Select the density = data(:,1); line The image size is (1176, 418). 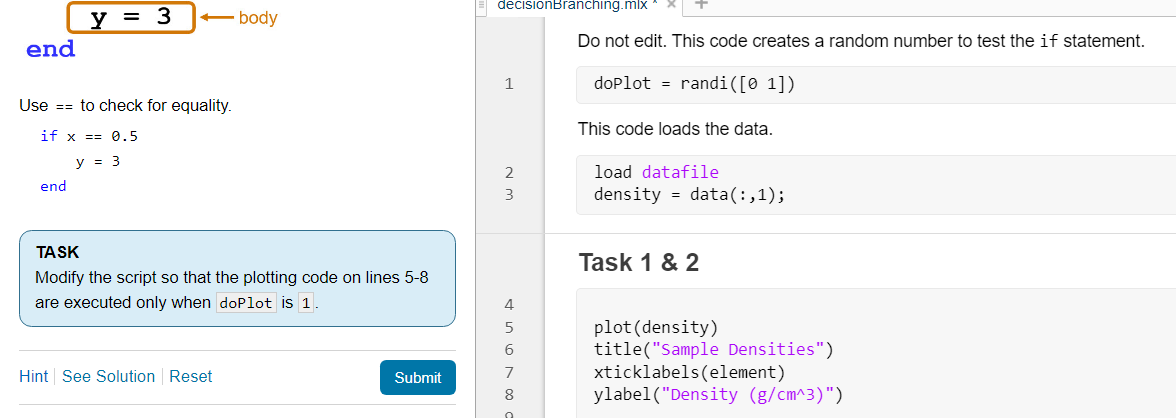tap(689, 194)
